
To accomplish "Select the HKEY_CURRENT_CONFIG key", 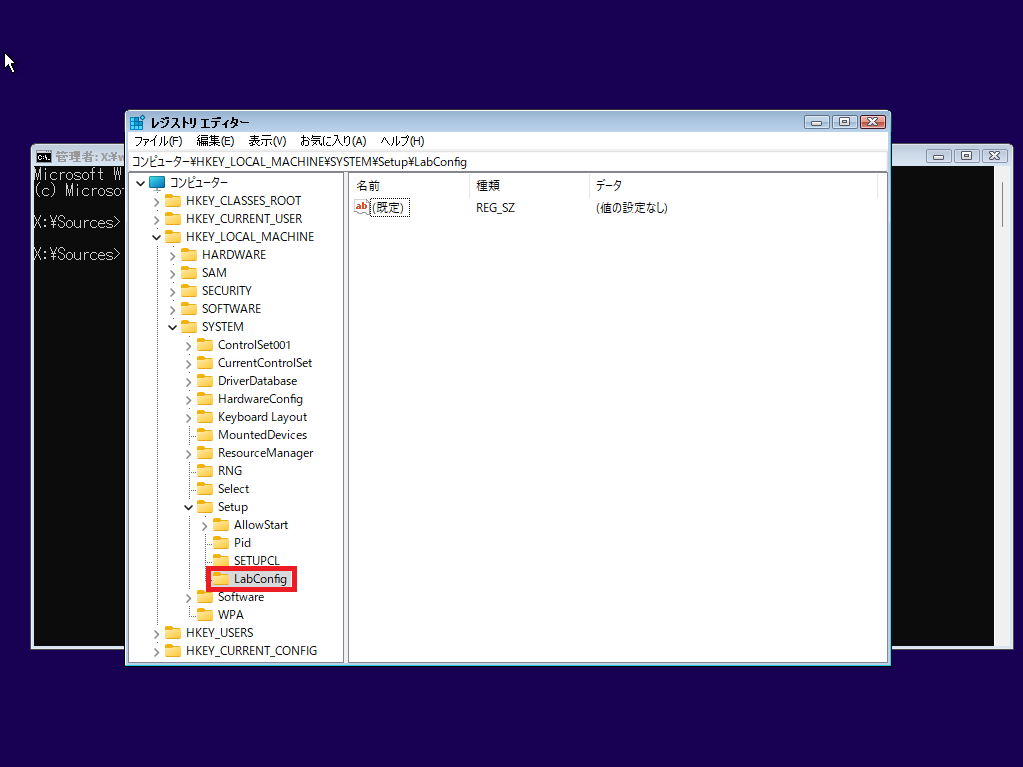I will click(x=251, y=650).
